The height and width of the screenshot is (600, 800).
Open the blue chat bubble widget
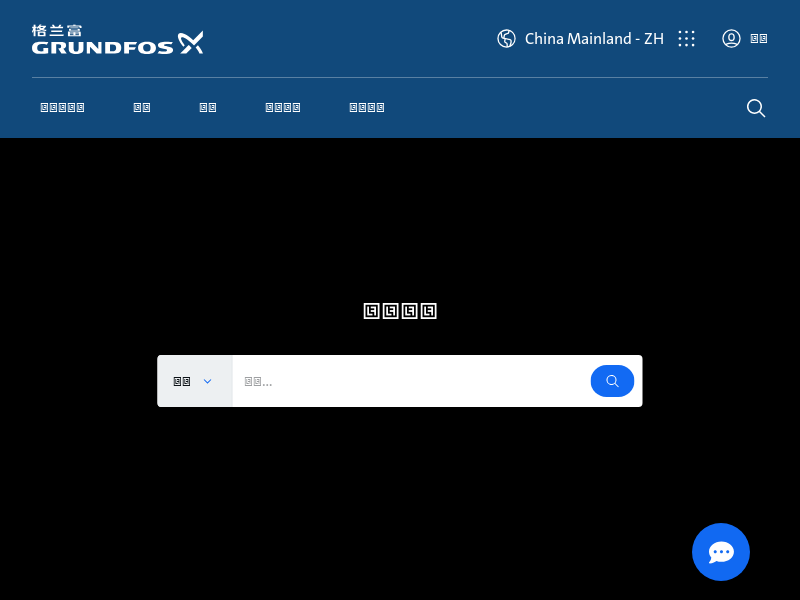720,552
